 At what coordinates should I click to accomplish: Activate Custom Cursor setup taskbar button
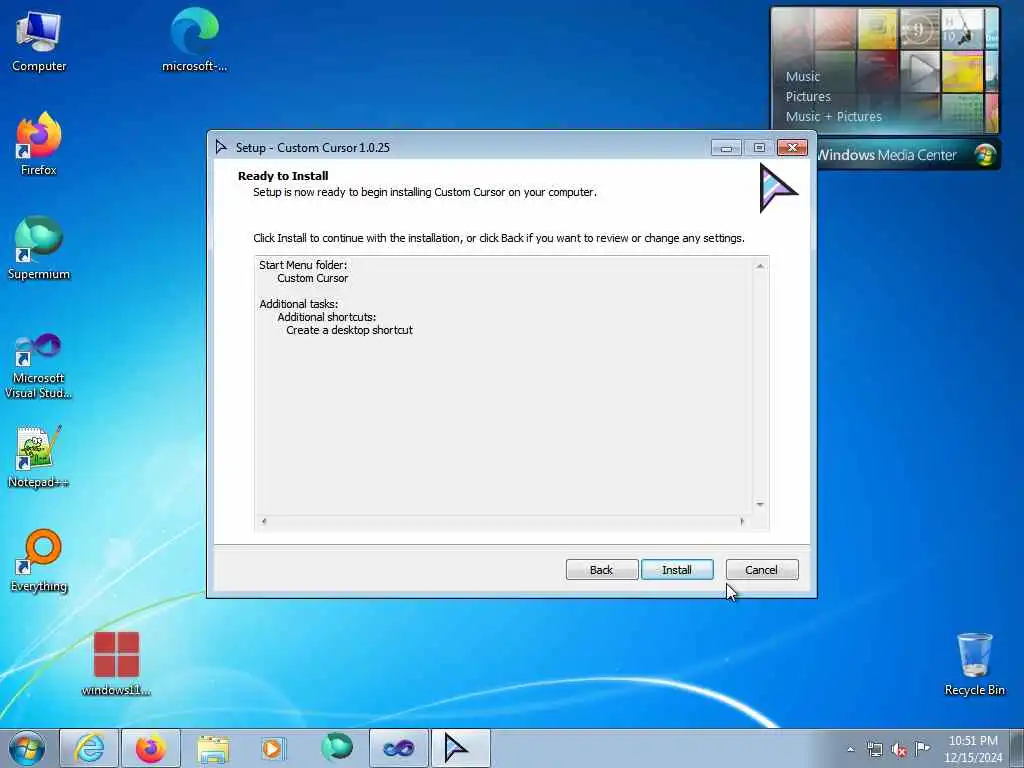point(460,748)
